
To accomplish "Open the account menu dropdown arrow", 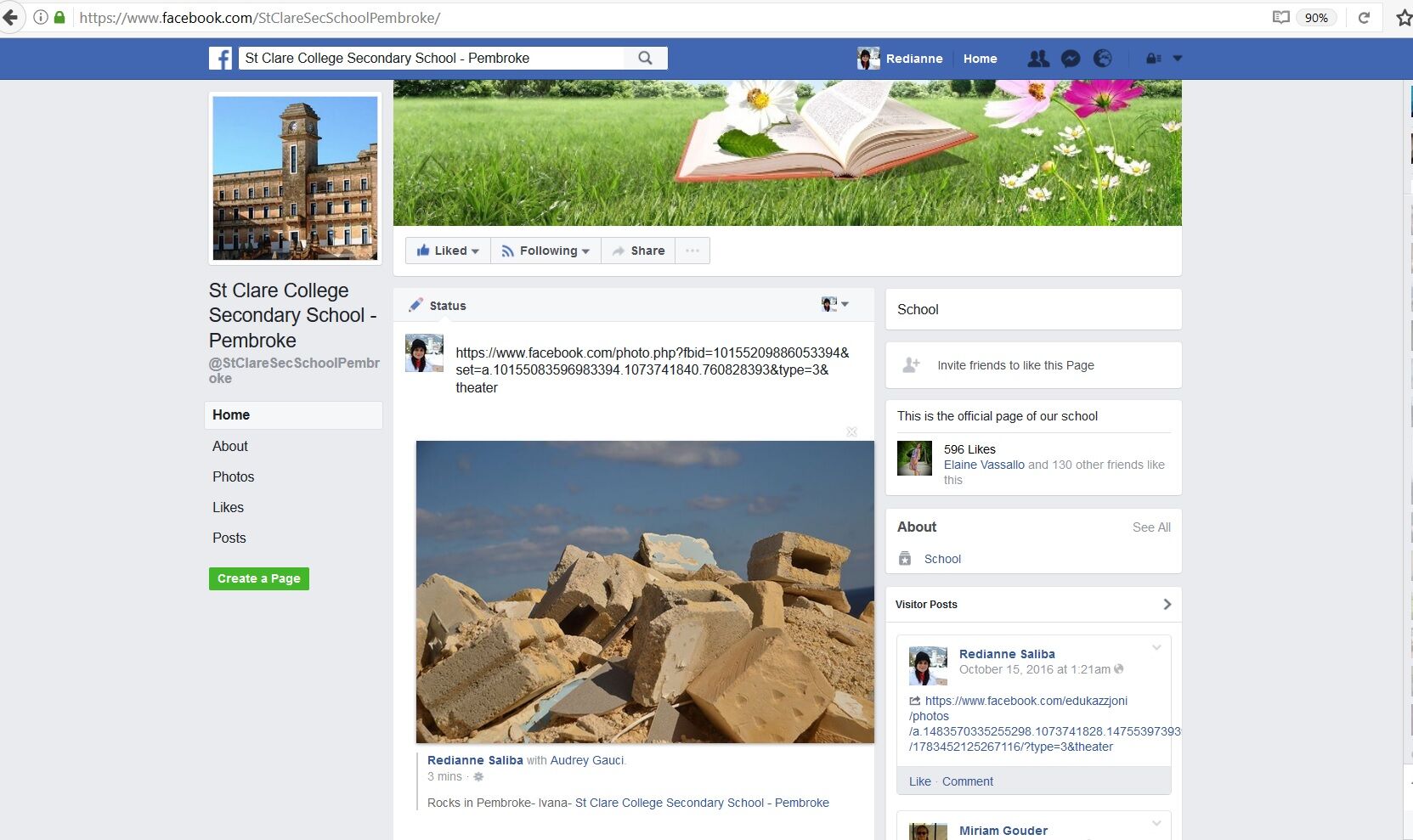I will [x=1178, y=59].
